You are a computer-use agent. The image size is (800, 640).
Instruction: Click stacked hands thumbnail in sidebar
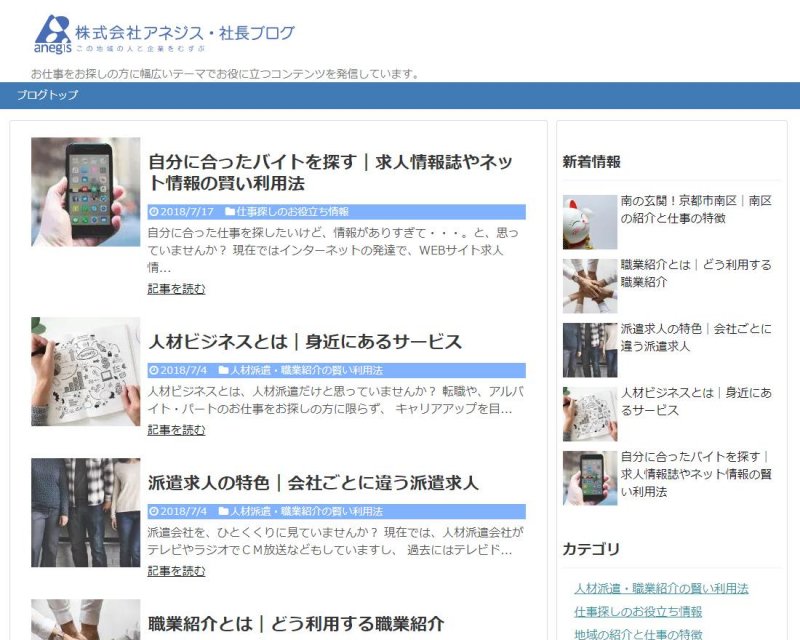589,286
